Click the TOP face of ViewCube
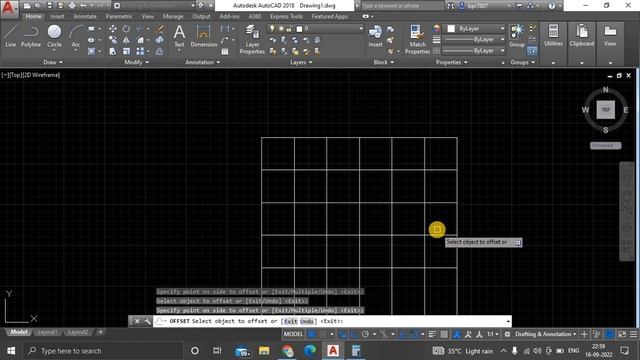The width and height of the screenshot is (640, 360). 605,109
